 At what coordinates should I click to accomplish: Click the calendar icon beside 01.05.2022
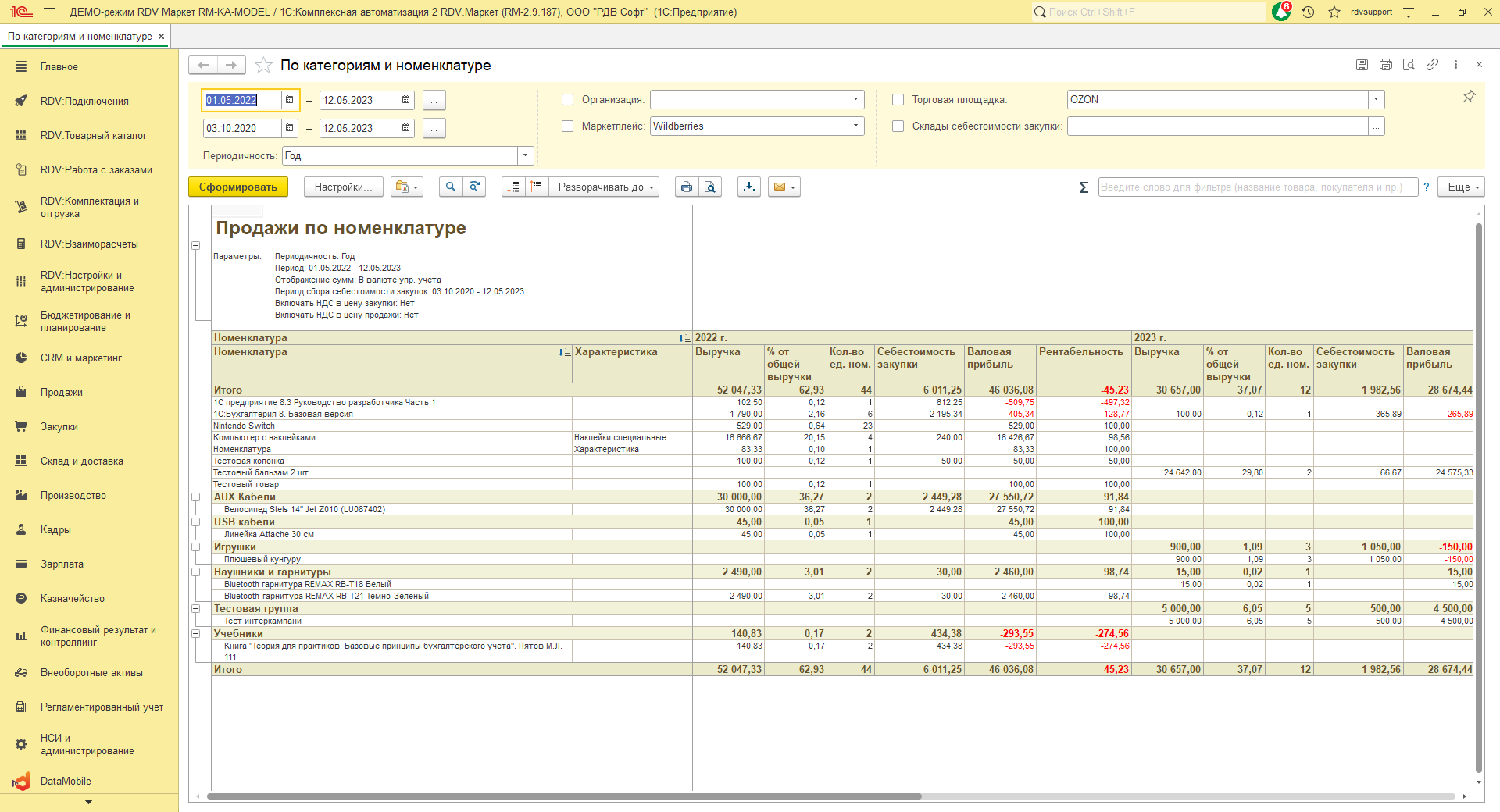(x=289, y=100)
